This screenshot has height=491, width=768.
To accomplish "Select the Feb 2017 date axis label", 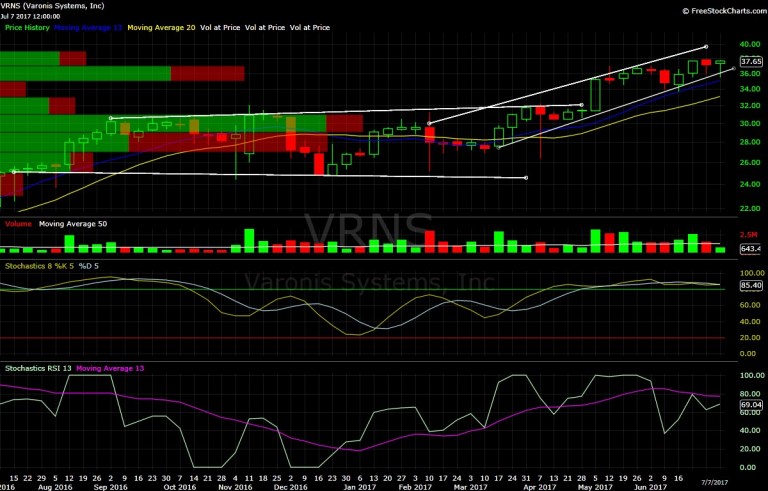I will [x=415, y=487].
